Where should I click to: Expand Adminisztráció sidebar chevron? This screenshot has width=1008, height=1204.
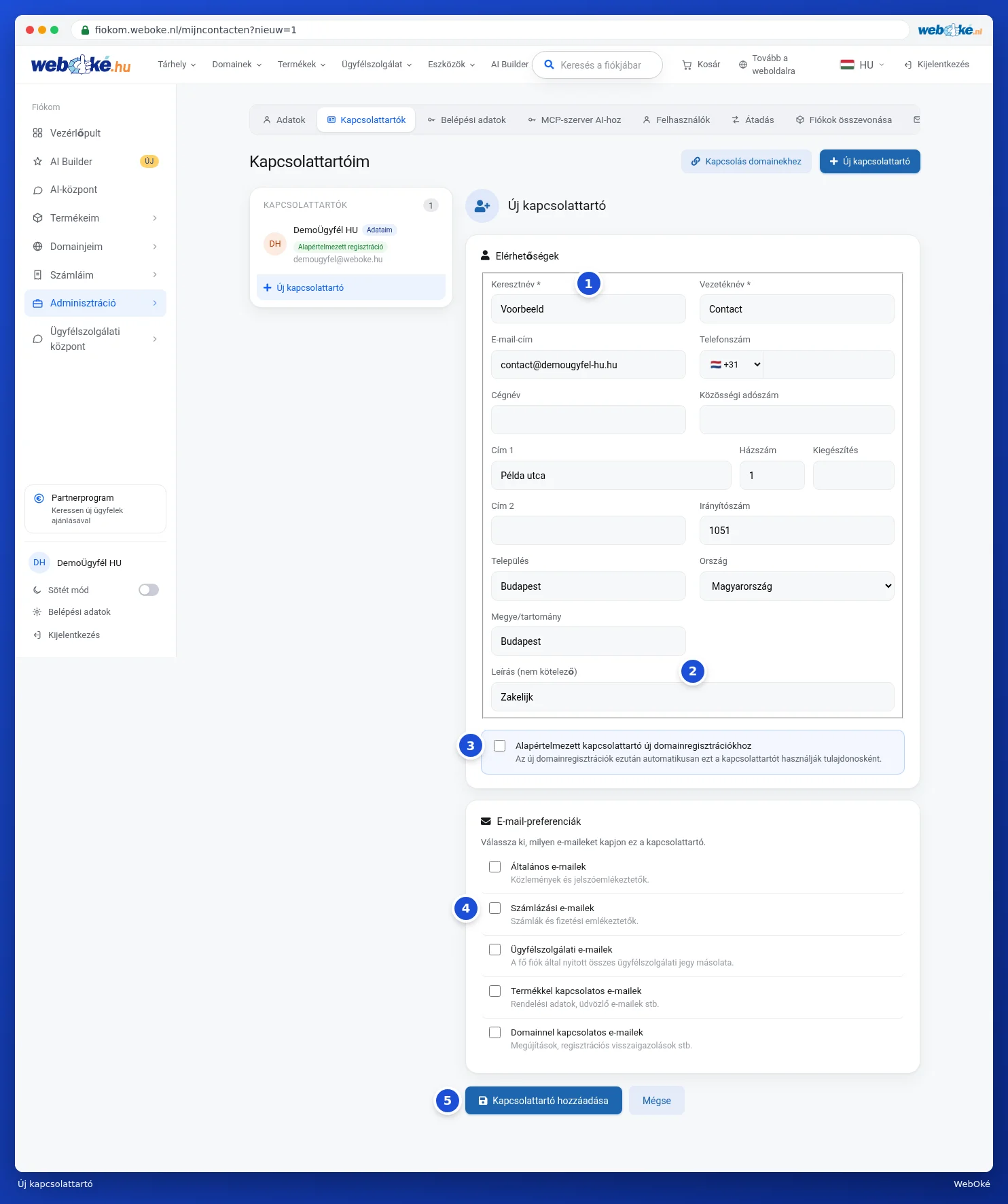coord(155,303)
